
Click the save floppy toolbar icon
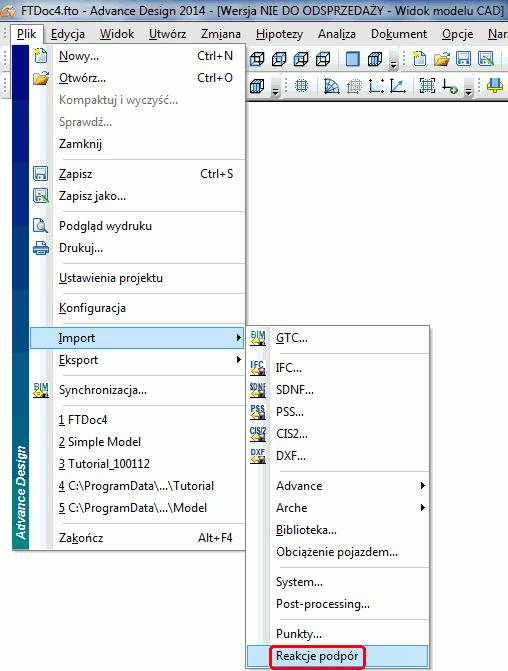coord(463,59)
